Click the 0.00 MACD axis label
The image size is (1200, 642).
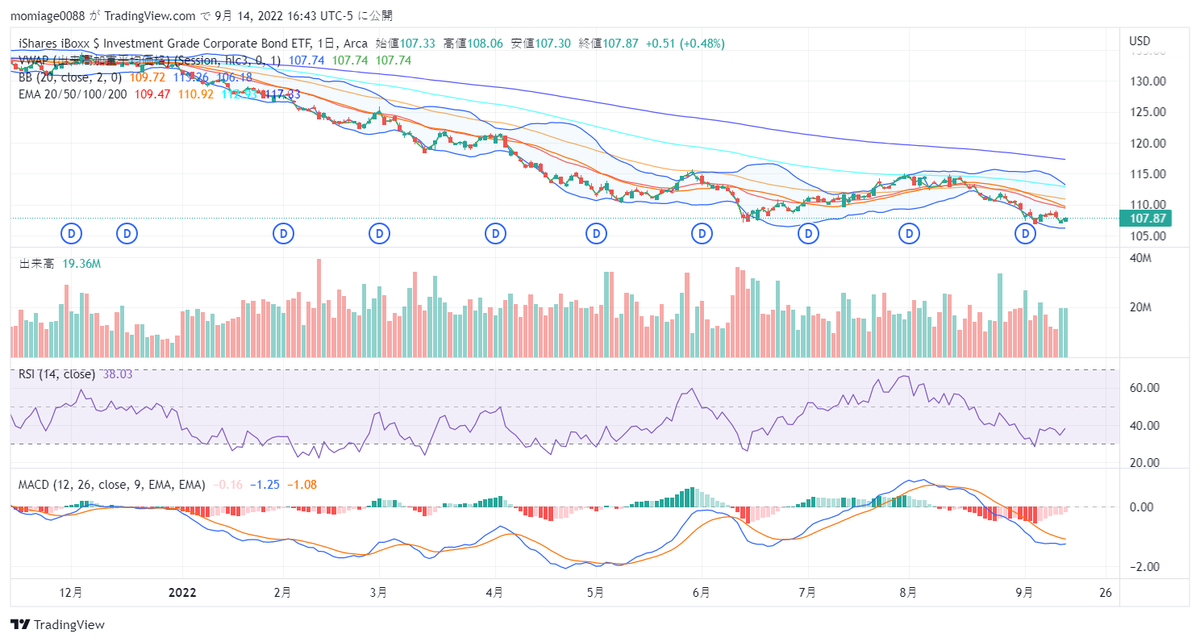coord(1142,507)
